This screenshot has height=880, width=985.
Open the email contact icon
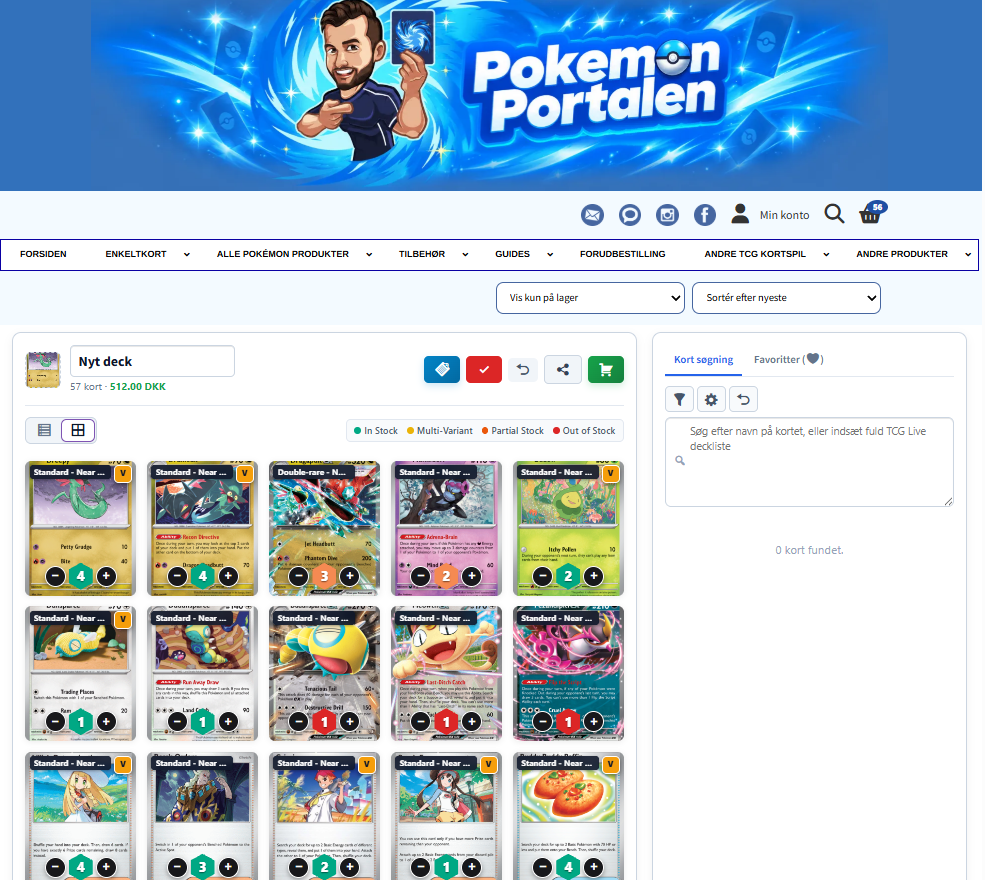(x=592, y=215)
